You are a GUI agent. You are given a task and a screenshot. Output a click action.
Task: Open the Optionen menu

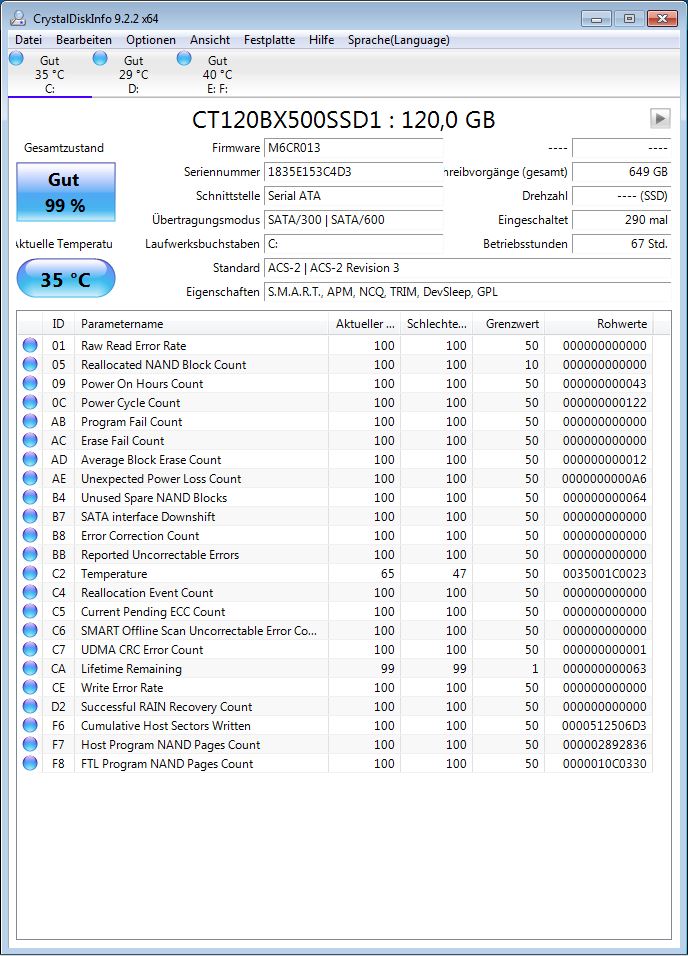[x=151, y=40]
